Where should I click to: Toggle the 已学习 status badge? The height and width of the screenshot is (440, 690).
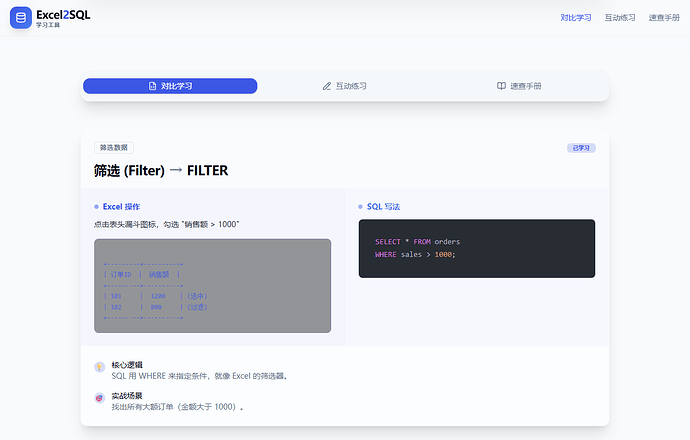(581, 148)
